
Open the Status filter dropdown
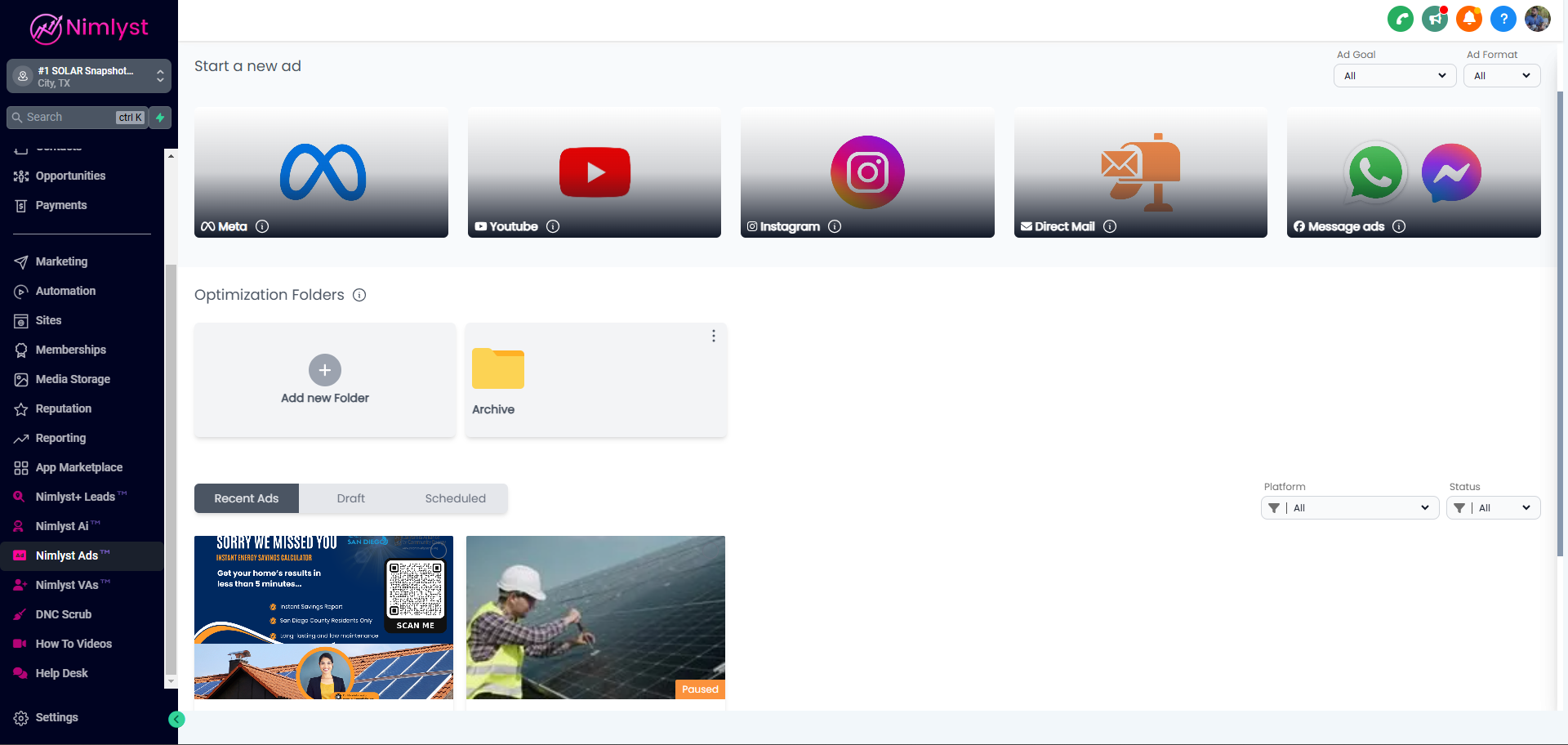pos(1494,508)
